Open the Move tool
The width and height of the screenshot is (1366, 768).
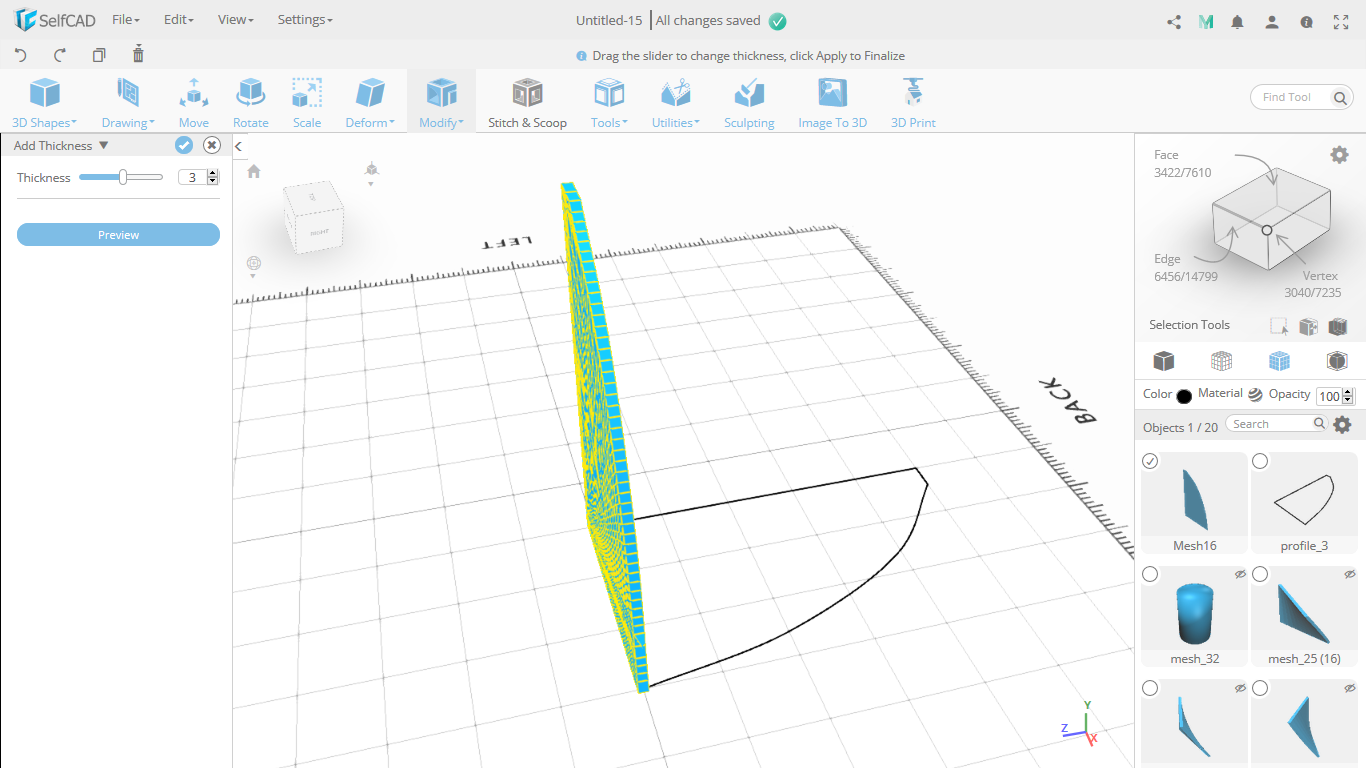click(x=194, y=104)
